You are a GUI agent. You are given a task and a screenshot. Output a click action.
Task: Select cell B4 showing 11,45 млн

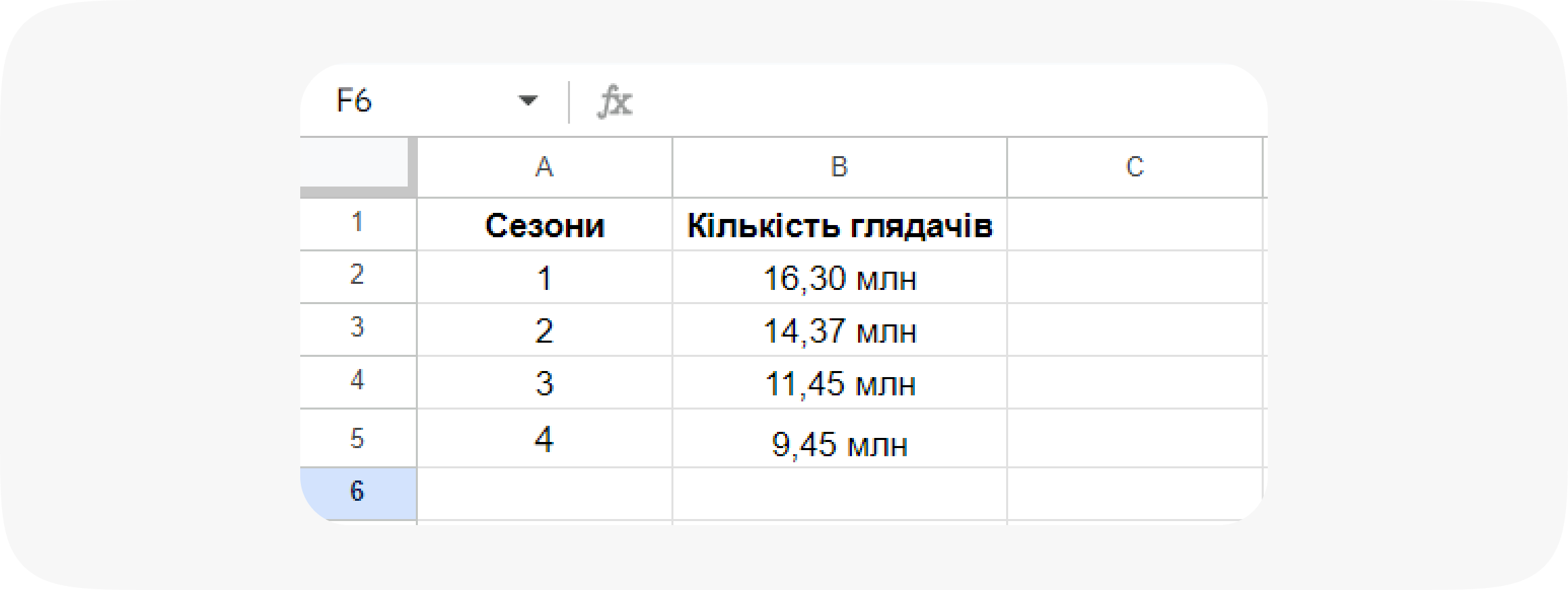coord(838,384)
